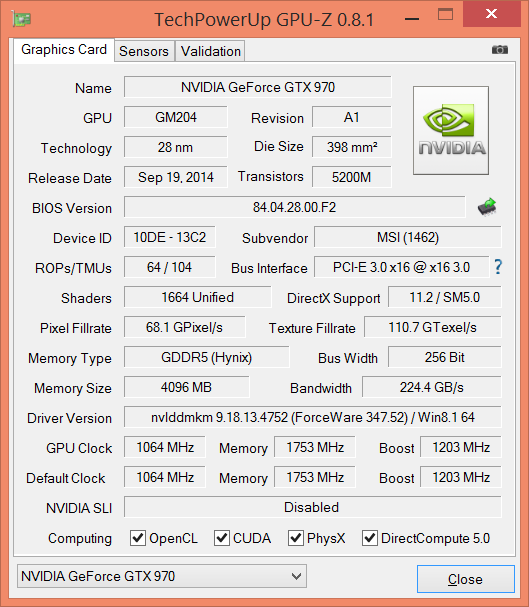
Task: Toggle the PhysX checkbox
Action: coord(296,538)
